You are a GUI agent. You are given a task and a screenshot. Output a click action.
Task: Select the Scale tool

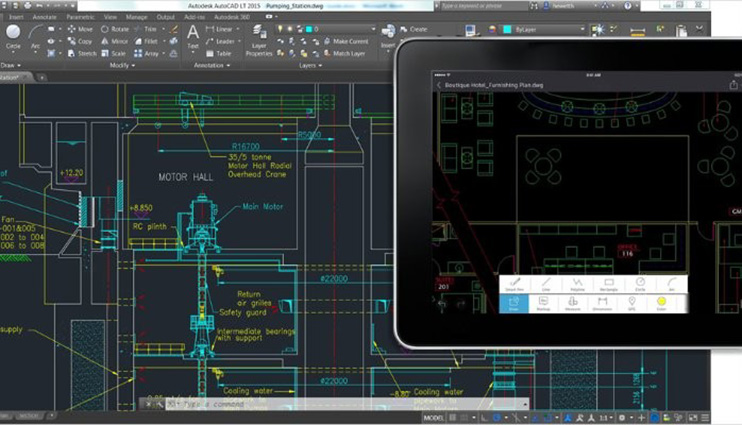114,53
